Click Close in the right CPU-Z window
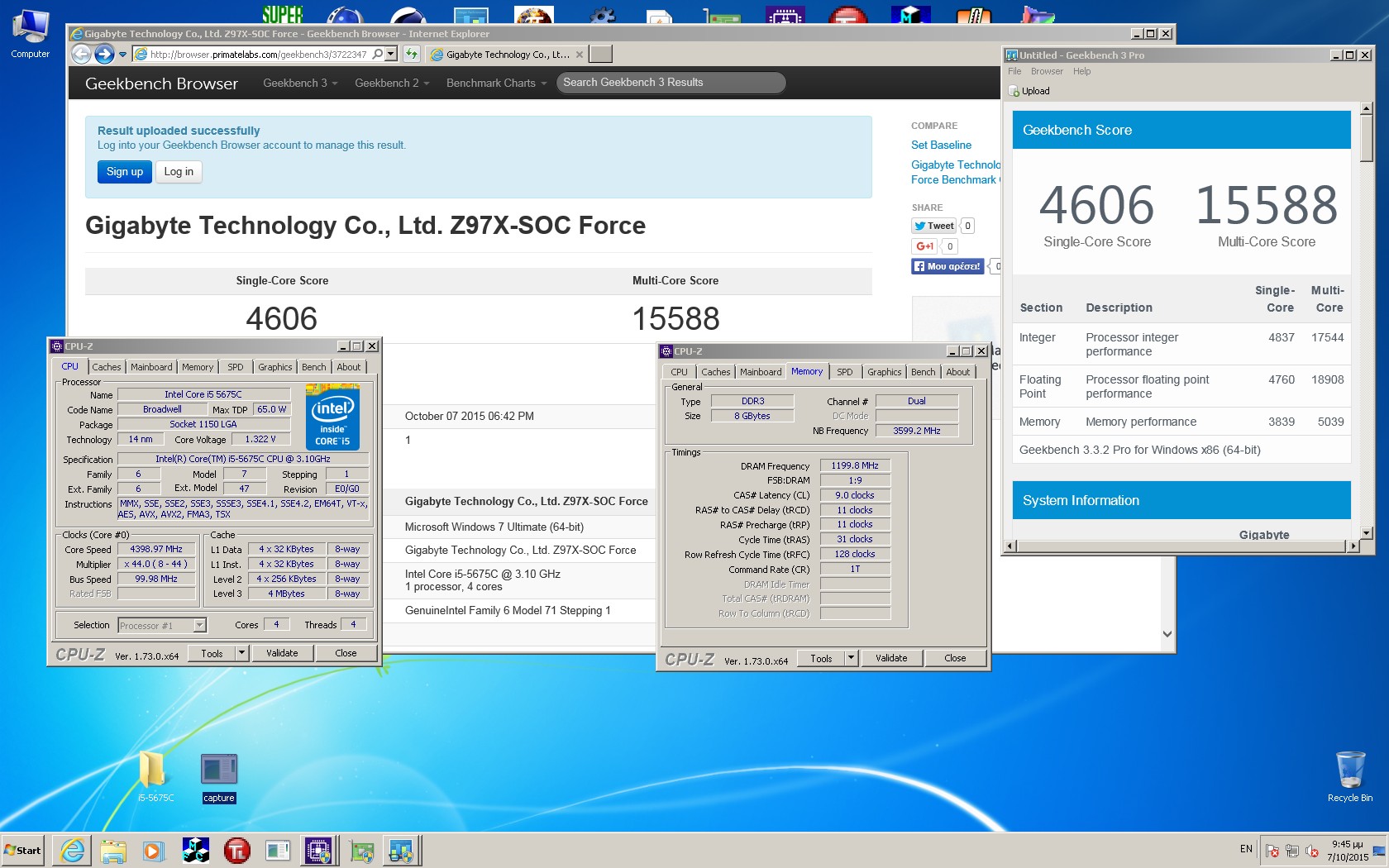Image resolution: width=1389 pixels, height=868 pixels. (955, 658)
